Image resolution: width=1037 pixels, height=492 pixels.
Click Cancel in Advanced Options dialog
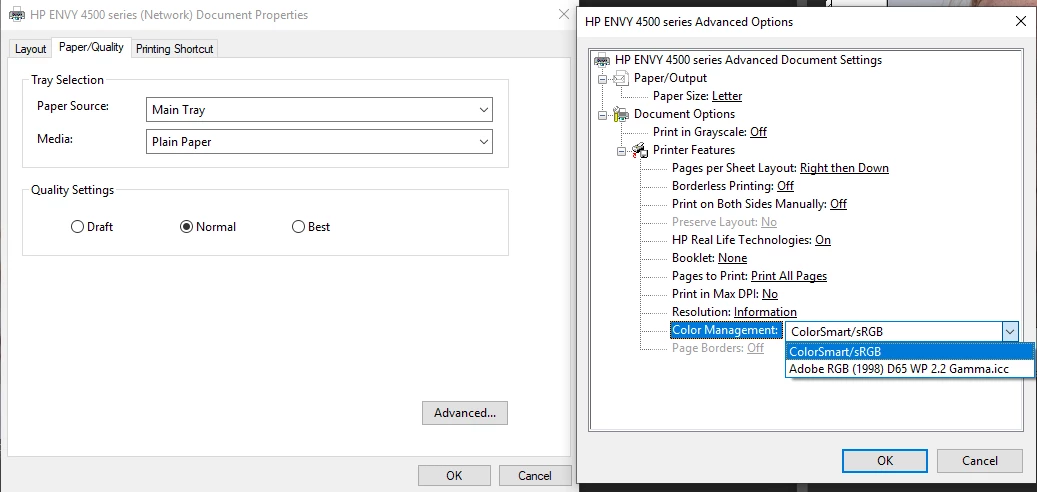pyautogui.click(x=980, y=461)
